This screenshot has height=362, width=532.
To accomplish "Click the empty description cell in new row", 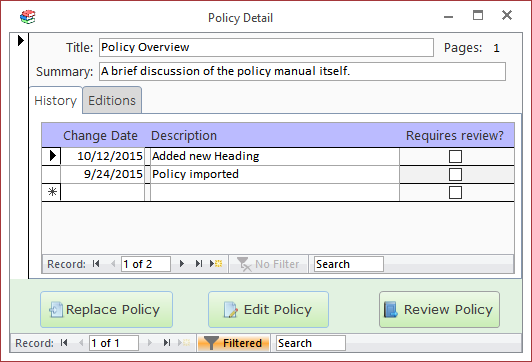I will [274, 192].
